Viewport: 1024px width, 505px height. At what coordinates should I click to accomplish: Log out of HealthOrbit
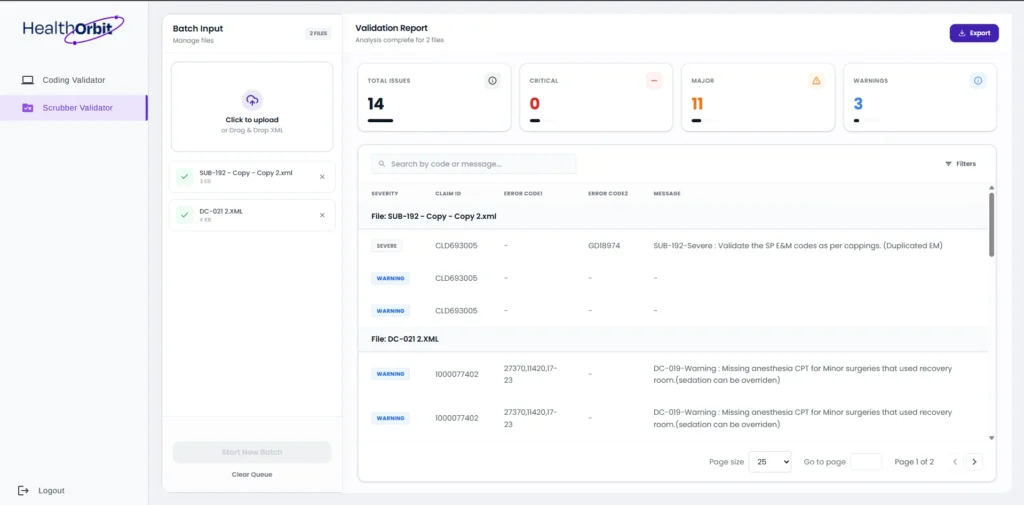42,490
